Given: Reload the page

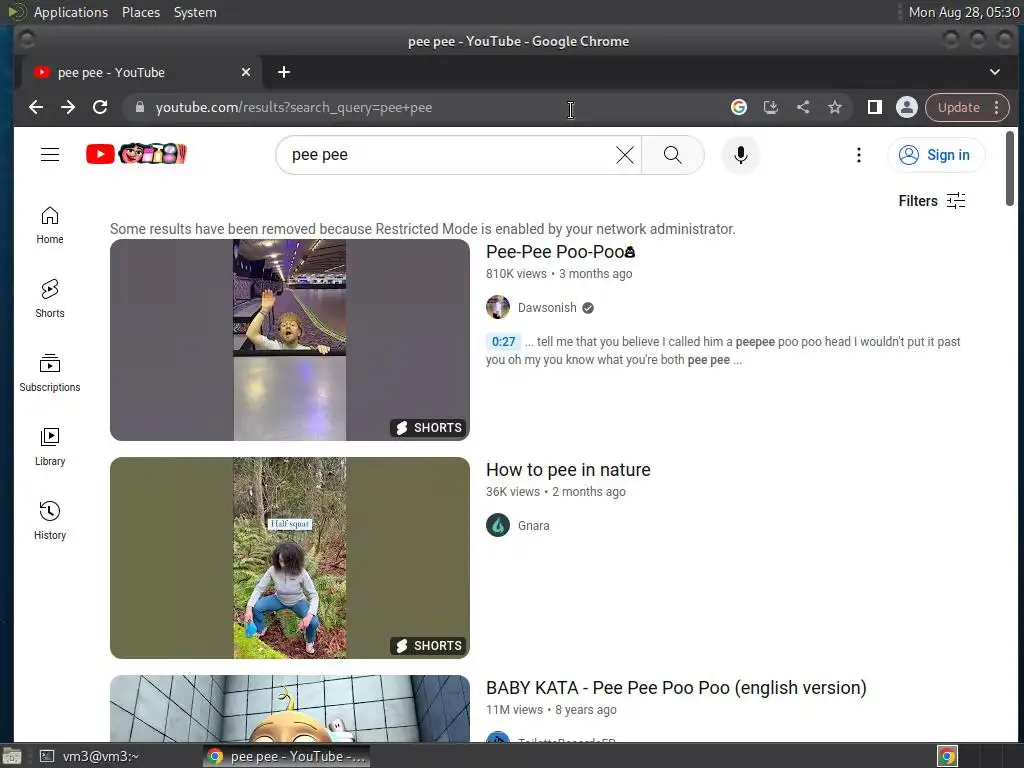Looking at the screenshot, I should coord(100,107).
